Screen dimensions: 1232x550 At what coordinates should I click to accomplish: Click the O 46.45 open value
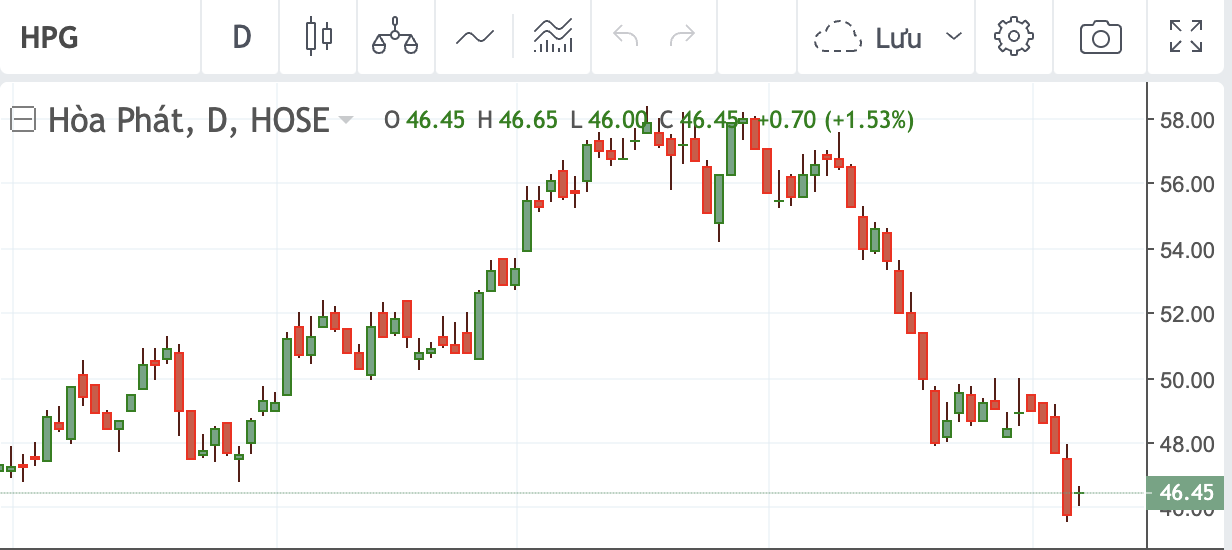point(425,120)
